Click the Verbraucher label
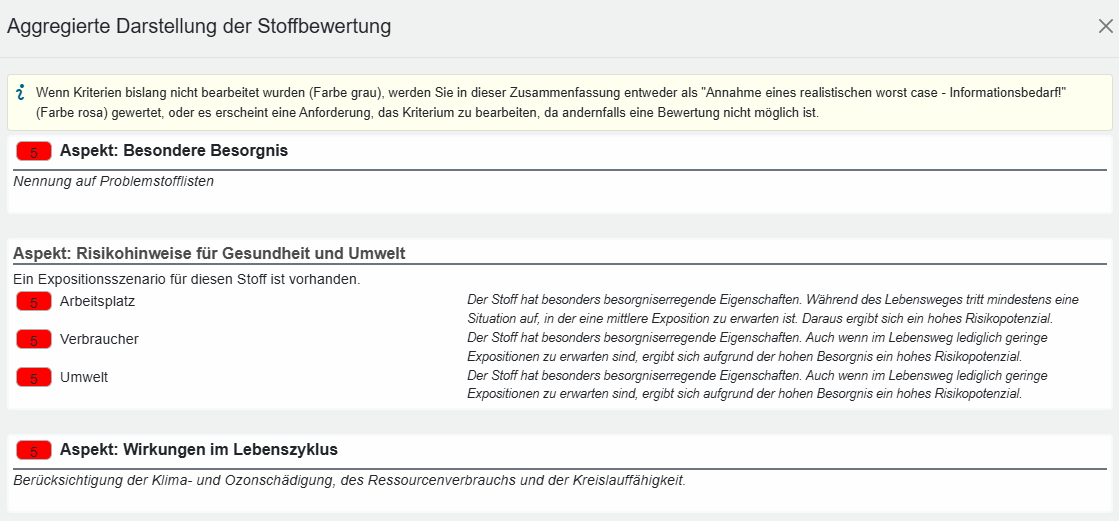Viewport: 1119px width, 521px height. coord(99,339)
